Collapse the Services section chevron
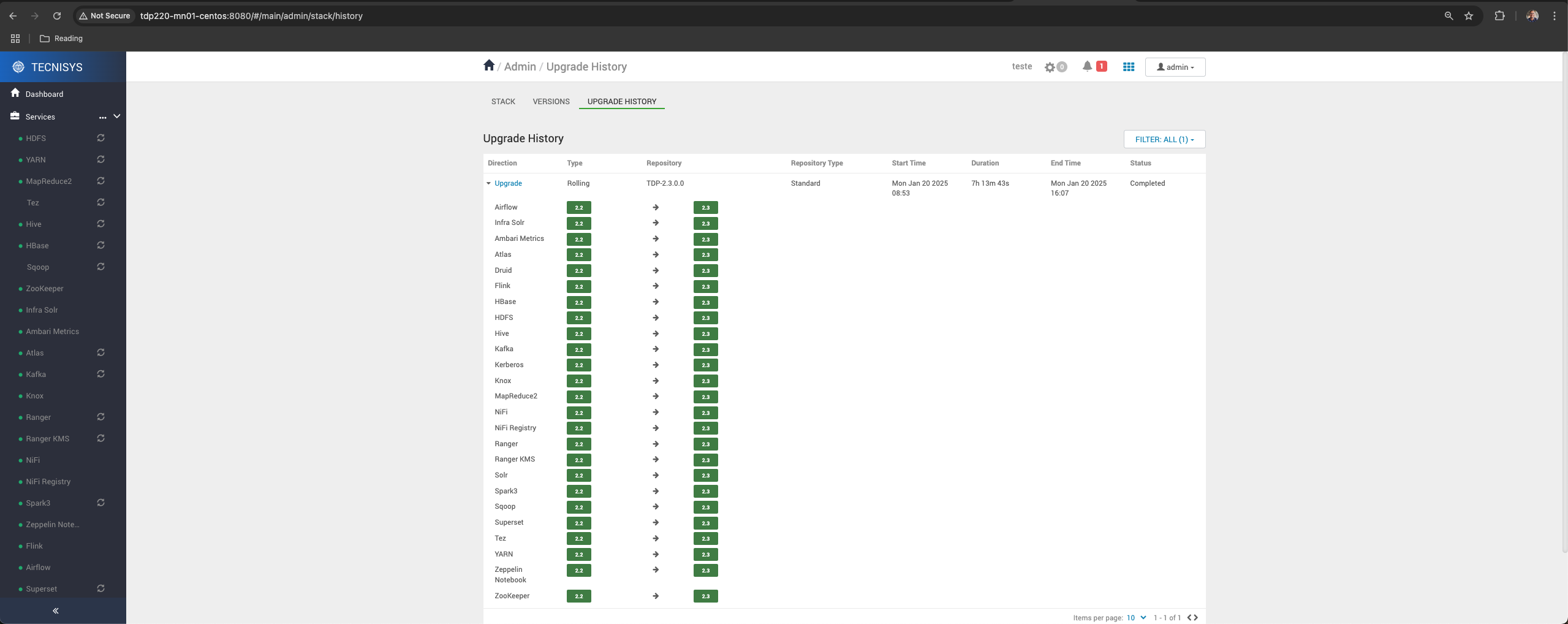The height and width of the screenshot is (624, 1568). pyautogui.click(x=117, y=116)
